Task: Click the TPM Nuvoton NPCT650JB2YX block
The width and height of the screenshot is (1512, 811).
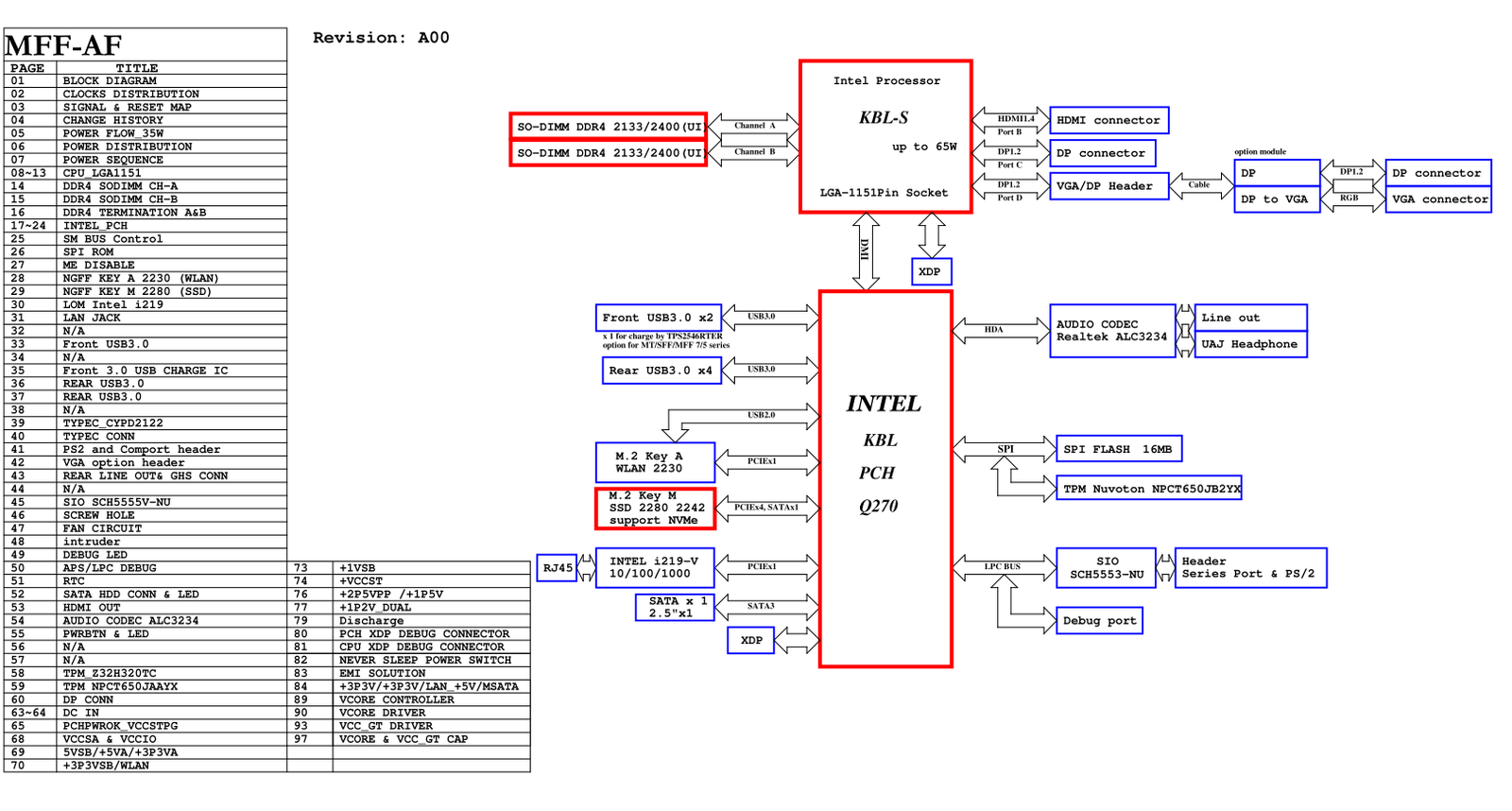Action: pyautogui.click(x=1148, y=489)
